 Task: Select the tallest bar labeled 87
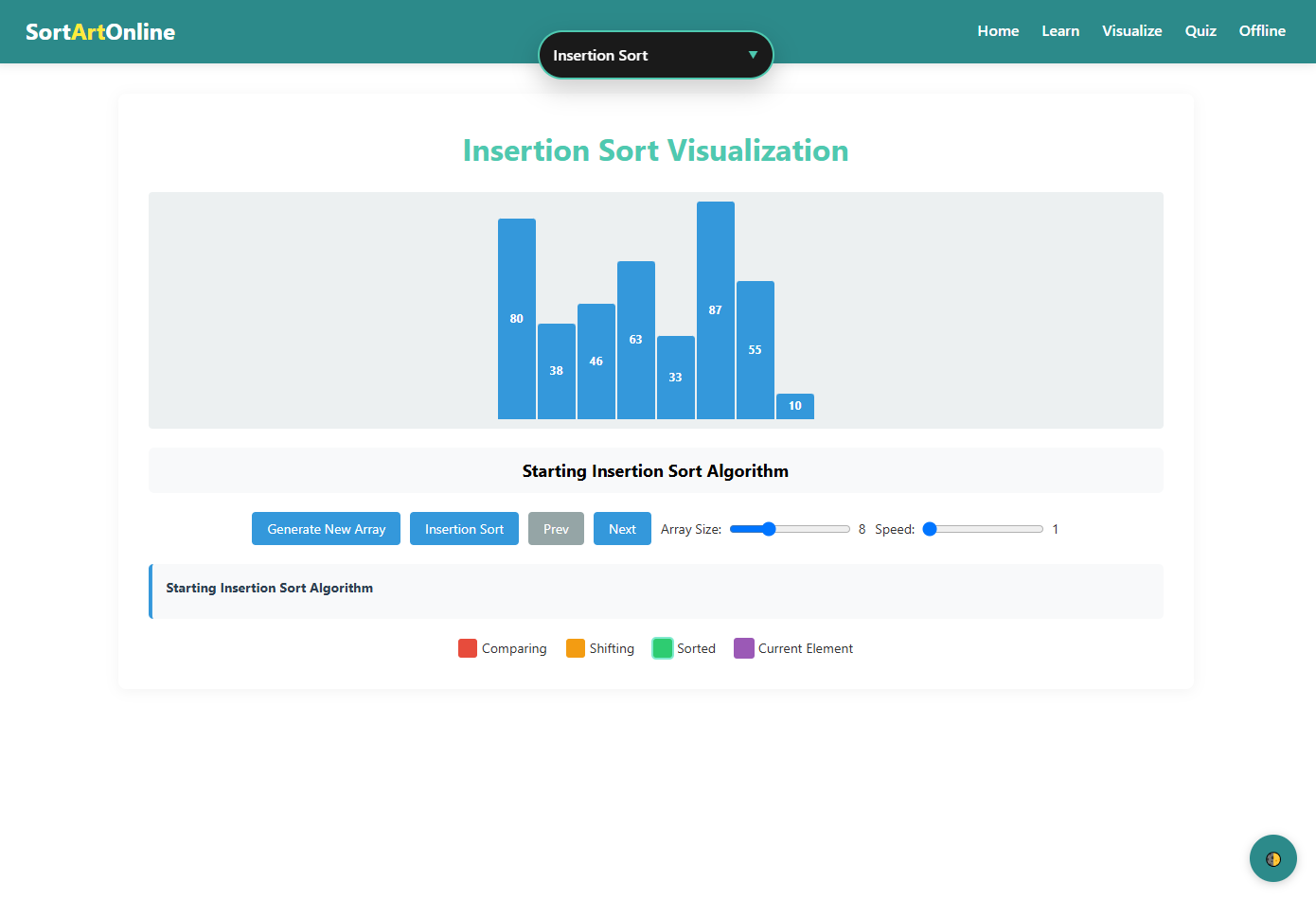(716, 310)
